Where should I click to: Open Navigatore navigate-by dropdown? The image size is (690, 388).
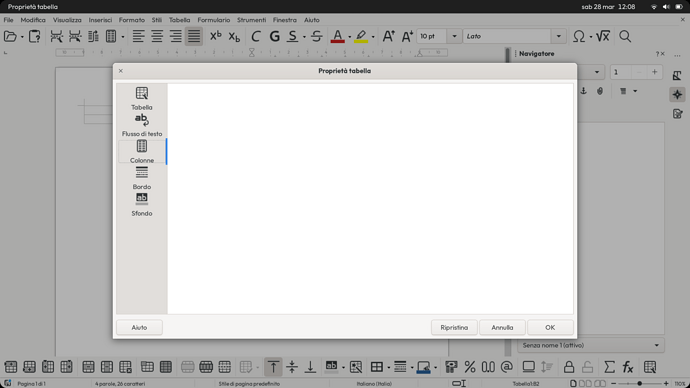click(597, 72)
